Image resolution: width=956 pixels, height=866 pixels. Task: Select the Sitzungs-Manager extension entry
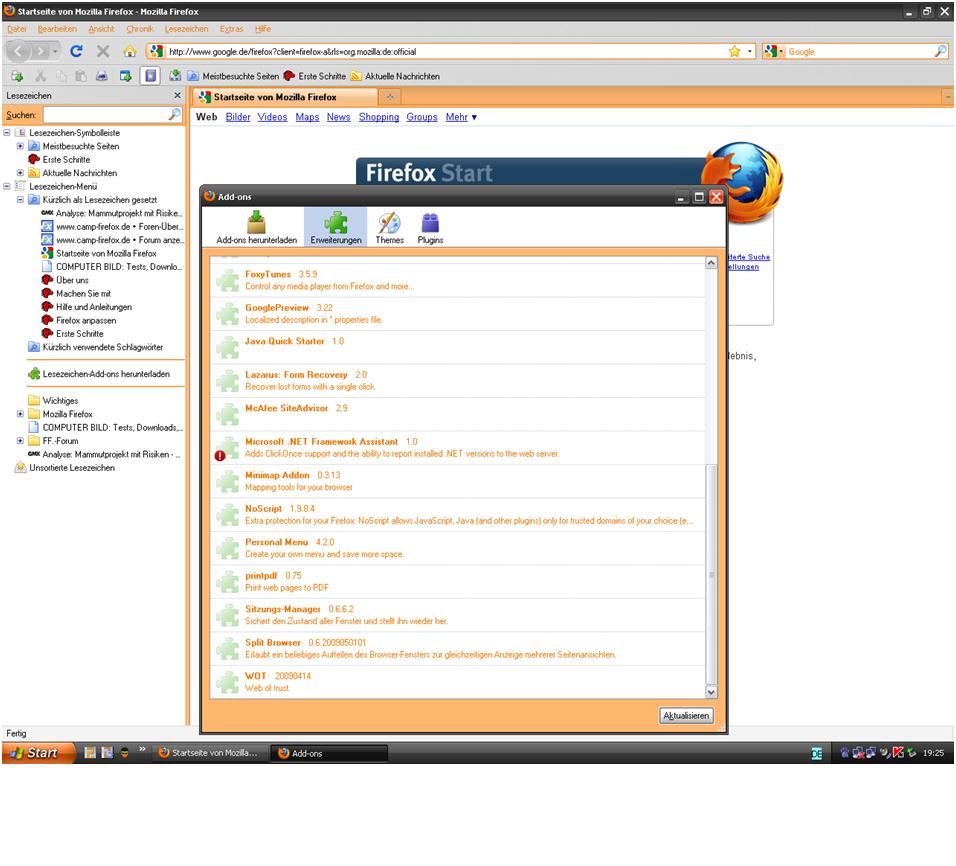coord(457,615)
